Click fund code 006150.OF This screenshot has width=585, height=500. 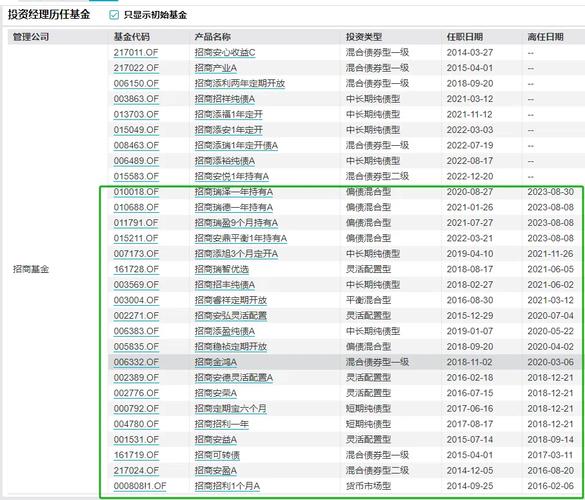(136, 84)
